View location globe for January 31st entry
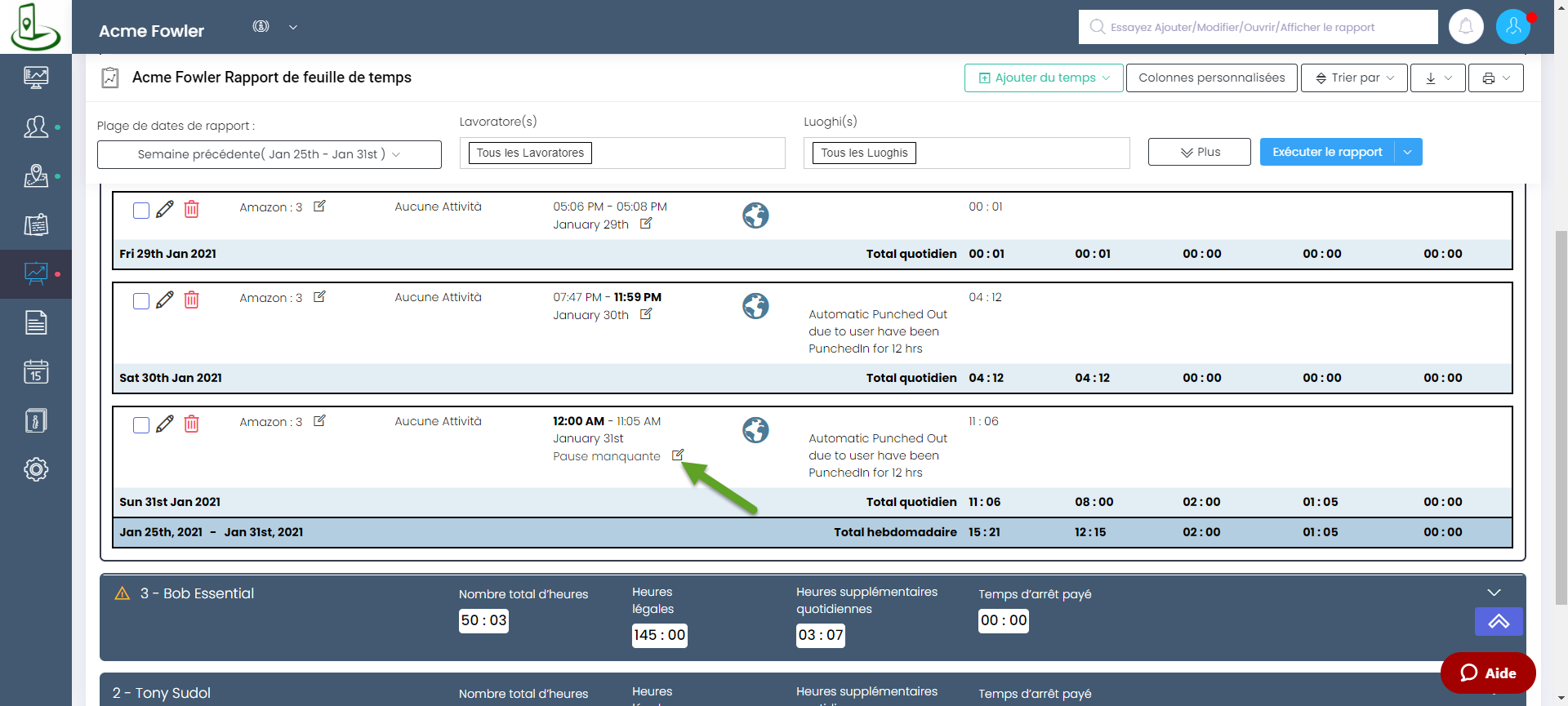 (x=755, y=430)
